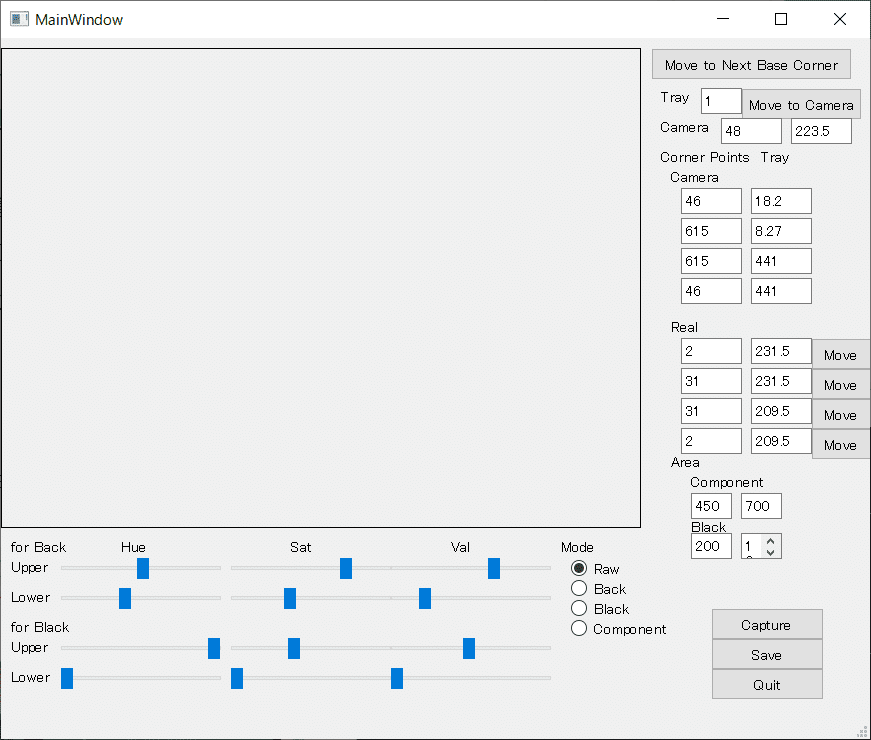The width and height of the screenshot is (871, 740).
Task: Click Move button for Real row 2, 231.5
Action: (x=840, y=354)
